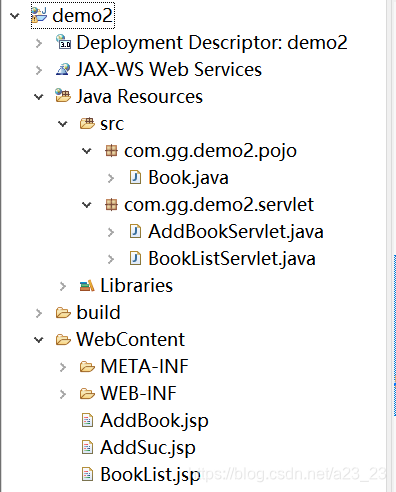
Task: Expand the WEB-INF folder
Action: 63,394
